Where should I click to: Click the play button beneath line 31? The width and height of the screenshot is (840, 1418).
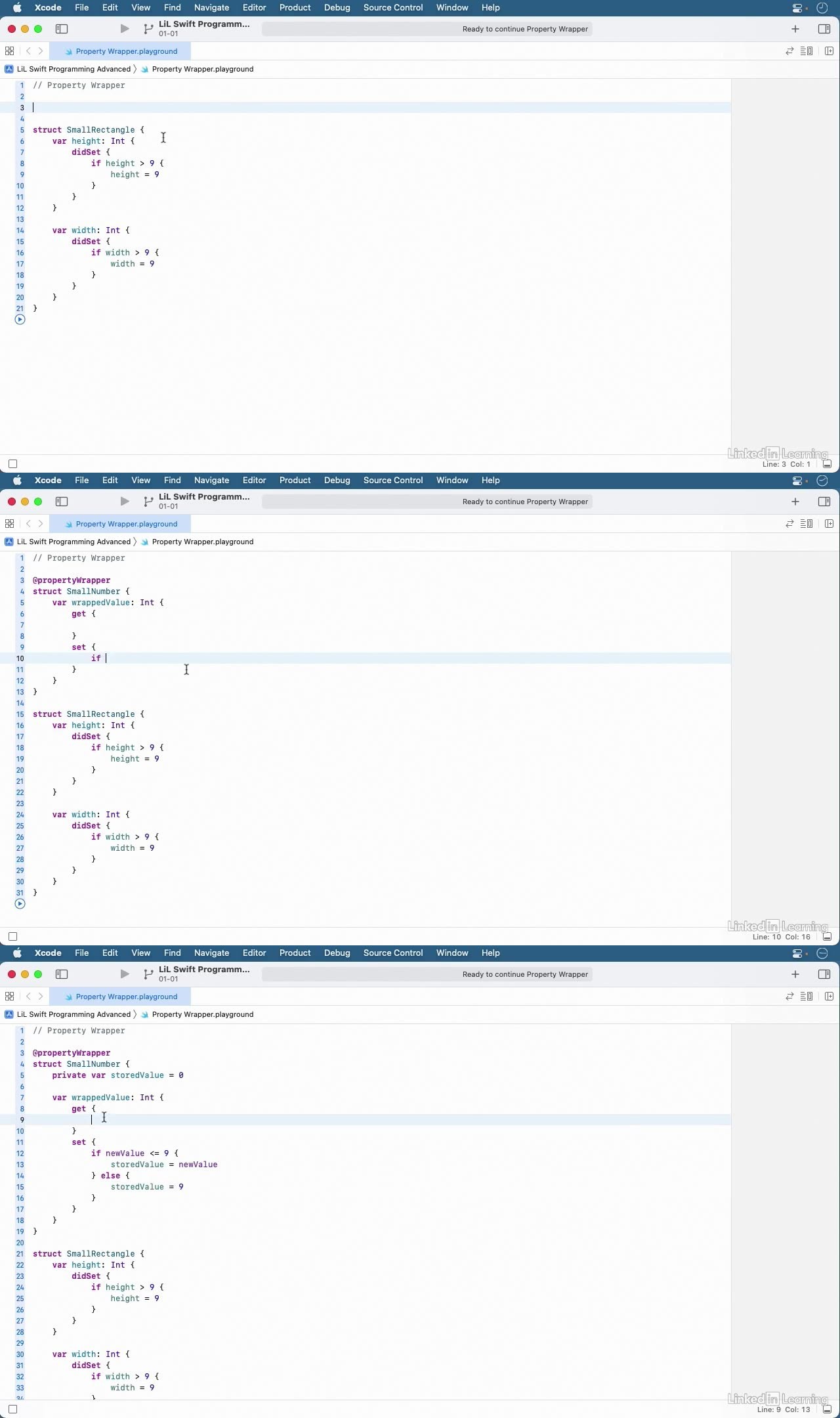point(20,904)
